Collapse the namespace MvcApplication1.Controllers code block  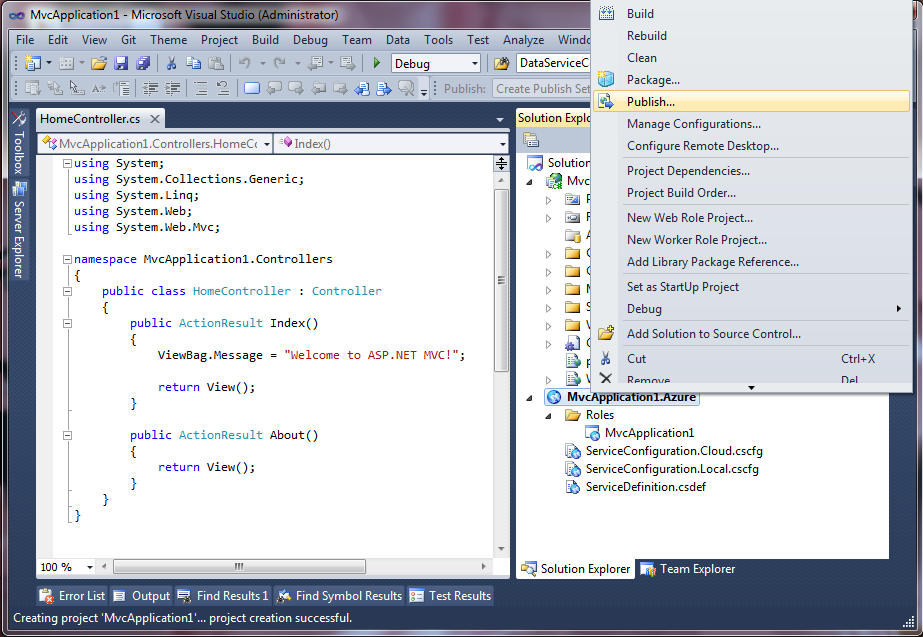point(67,259)
